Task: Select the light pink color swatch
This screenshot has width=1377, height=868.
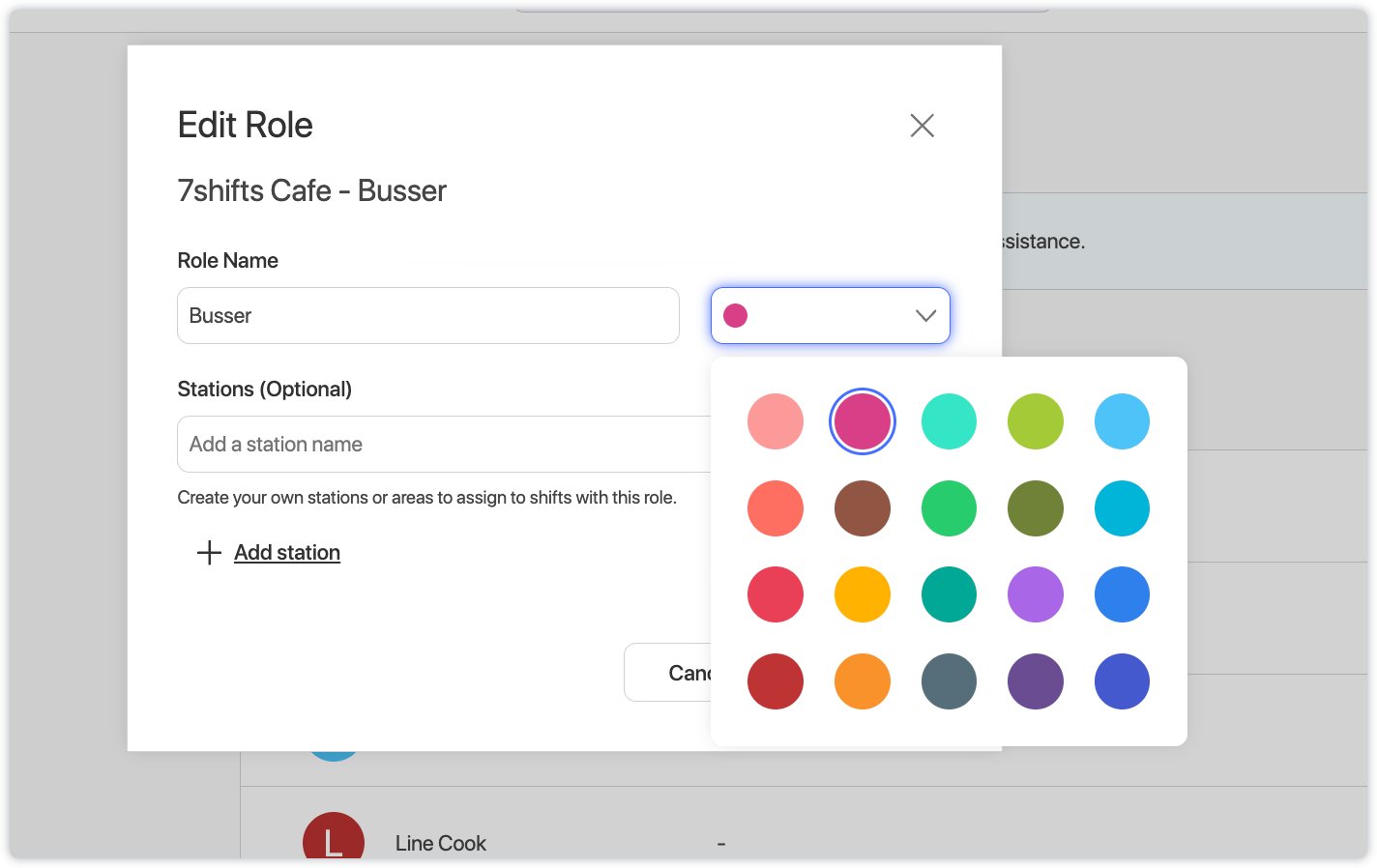Action: coord(776,421)
